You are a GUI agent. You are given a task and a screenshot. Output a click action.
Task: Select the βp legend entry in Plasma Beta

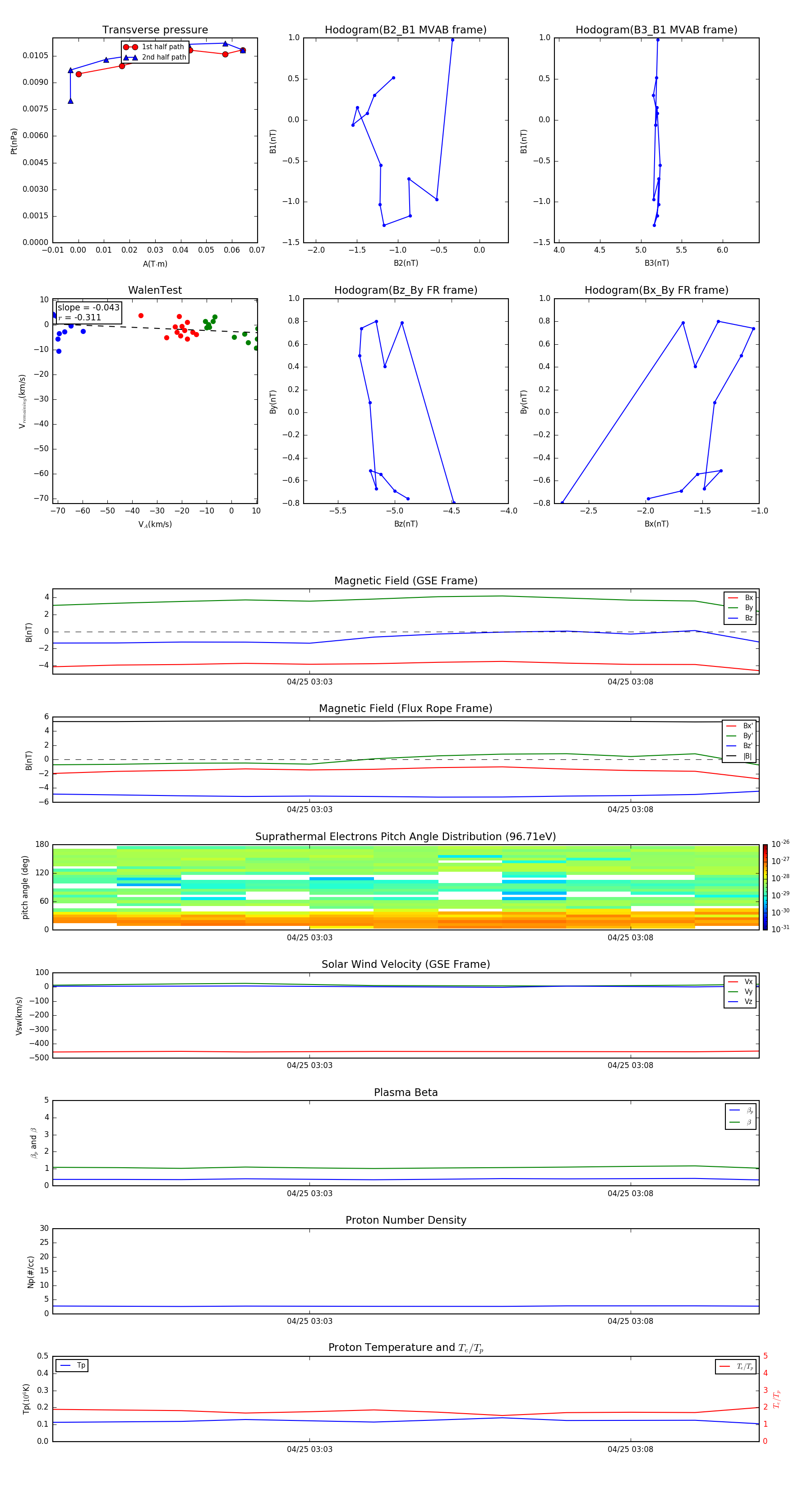(x=741, y=1110)
